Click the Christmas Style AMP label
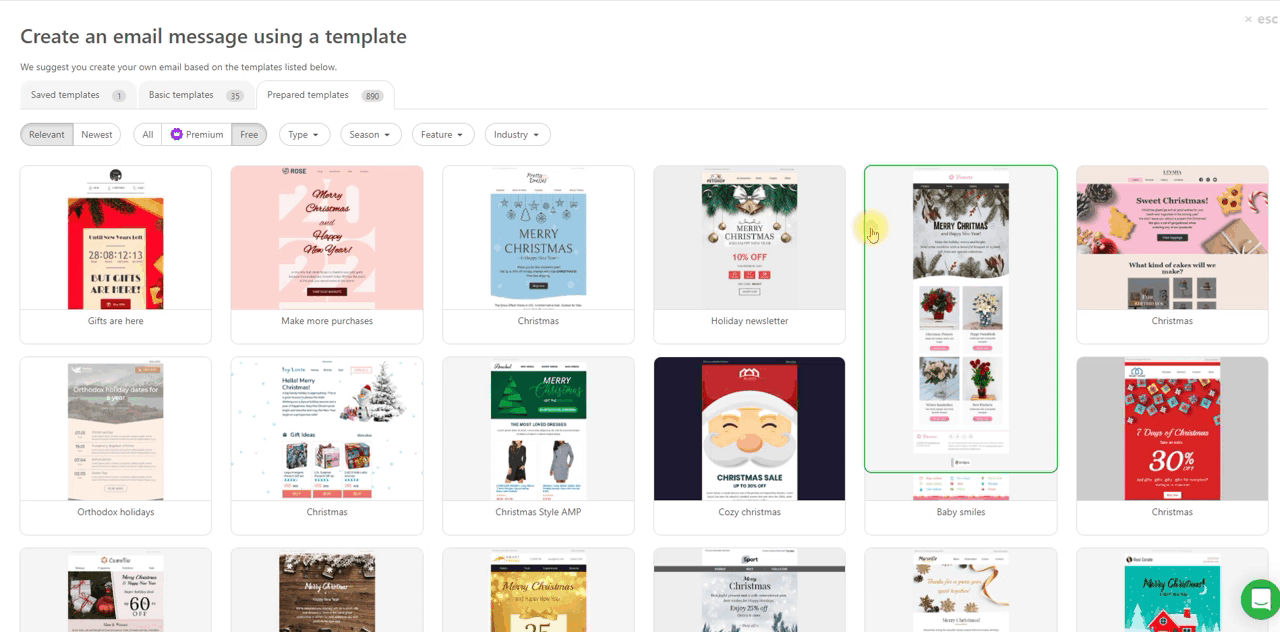The height and width of the screenshot is (632, 1280). tap(538, 512)
